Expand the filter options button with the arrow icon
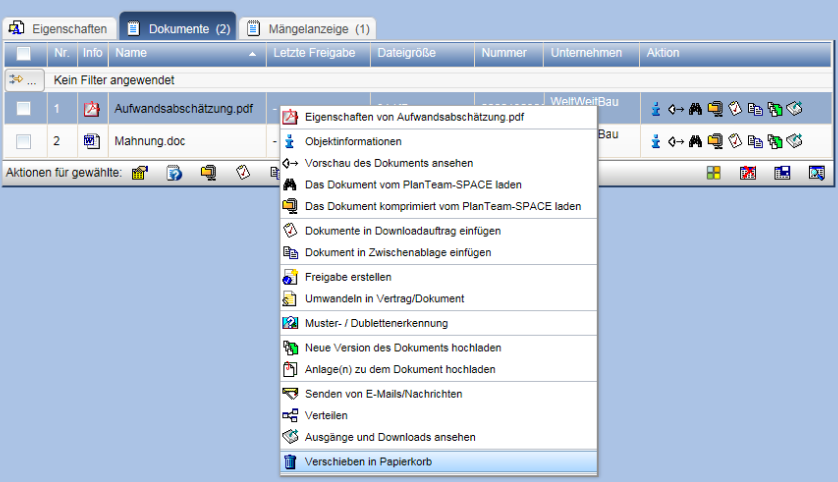The height and width of the screenshot is (482, 838). click(25, 80)
